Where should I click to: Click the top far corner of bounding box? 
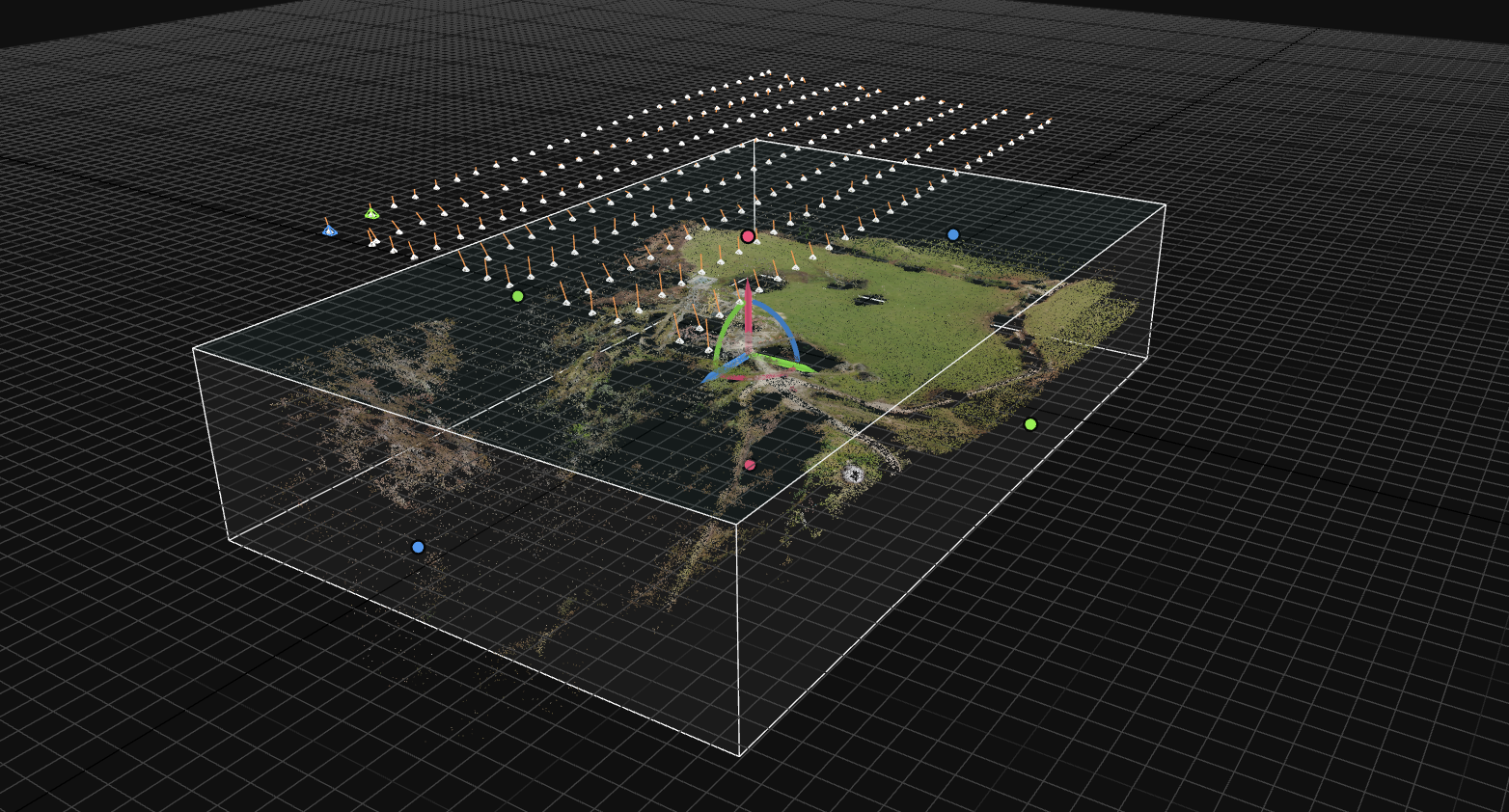click(754, 140)
